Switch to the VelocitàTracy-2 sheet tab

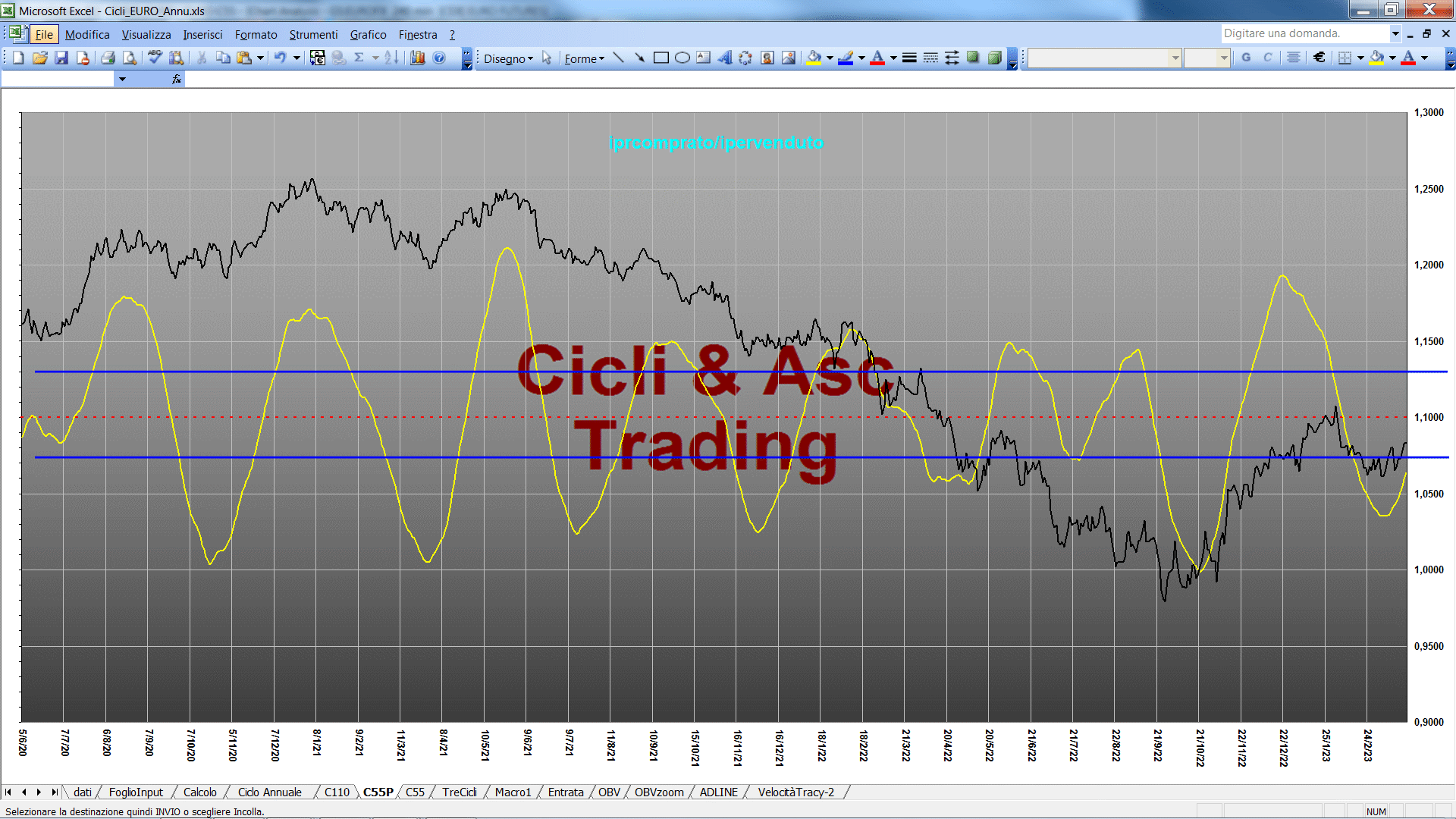[795, 792]
